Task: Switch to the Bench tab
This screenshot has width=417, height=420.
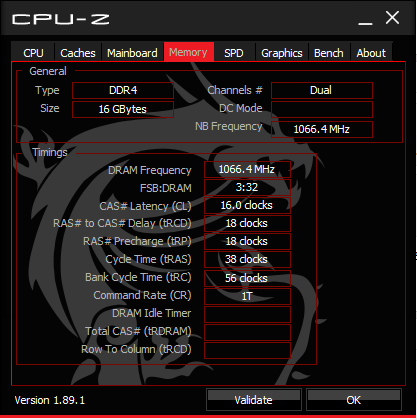Action: tap(329, 52)
